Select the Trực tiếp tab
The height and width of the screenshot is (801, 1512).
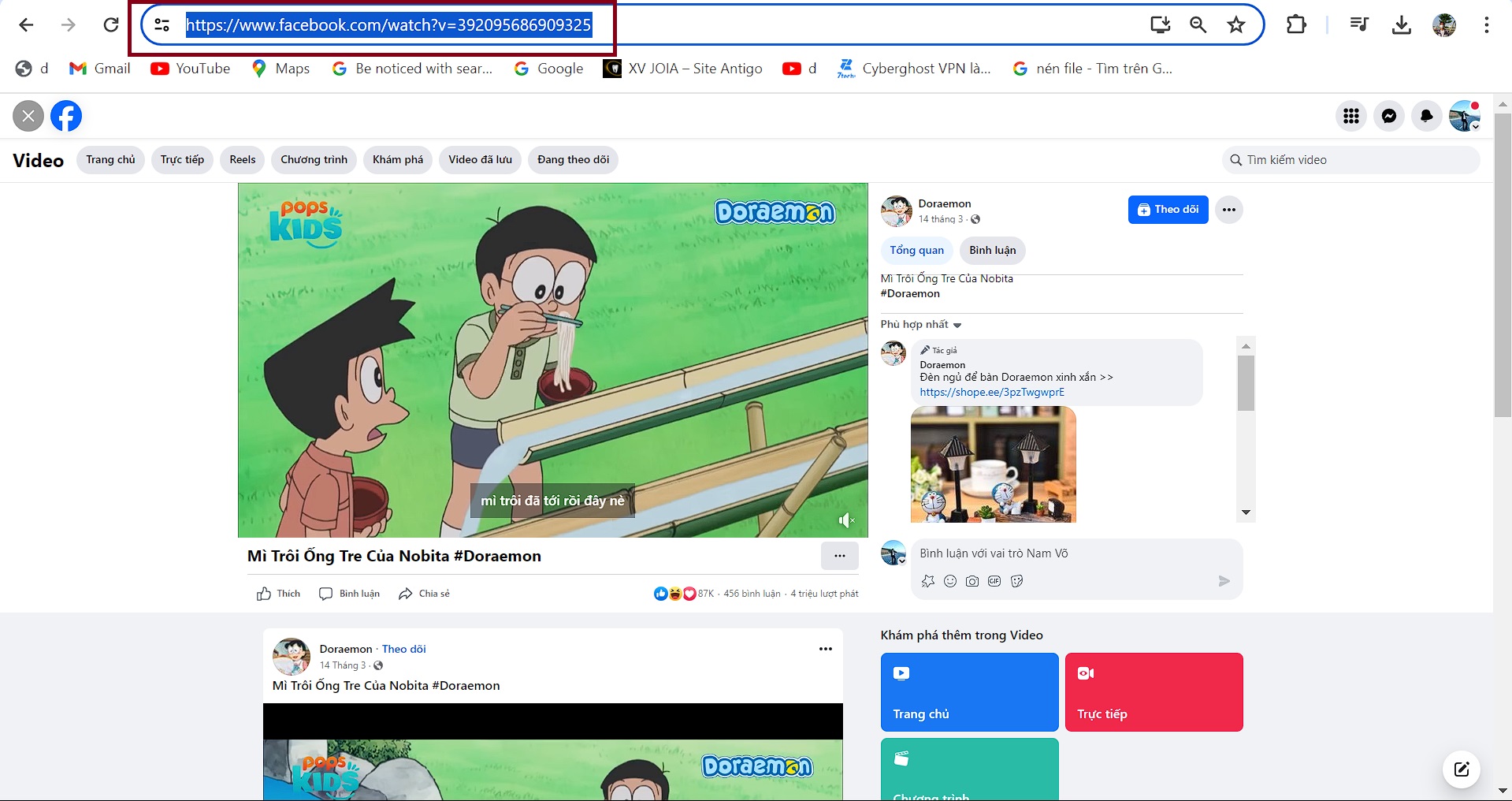click(182, 159)
